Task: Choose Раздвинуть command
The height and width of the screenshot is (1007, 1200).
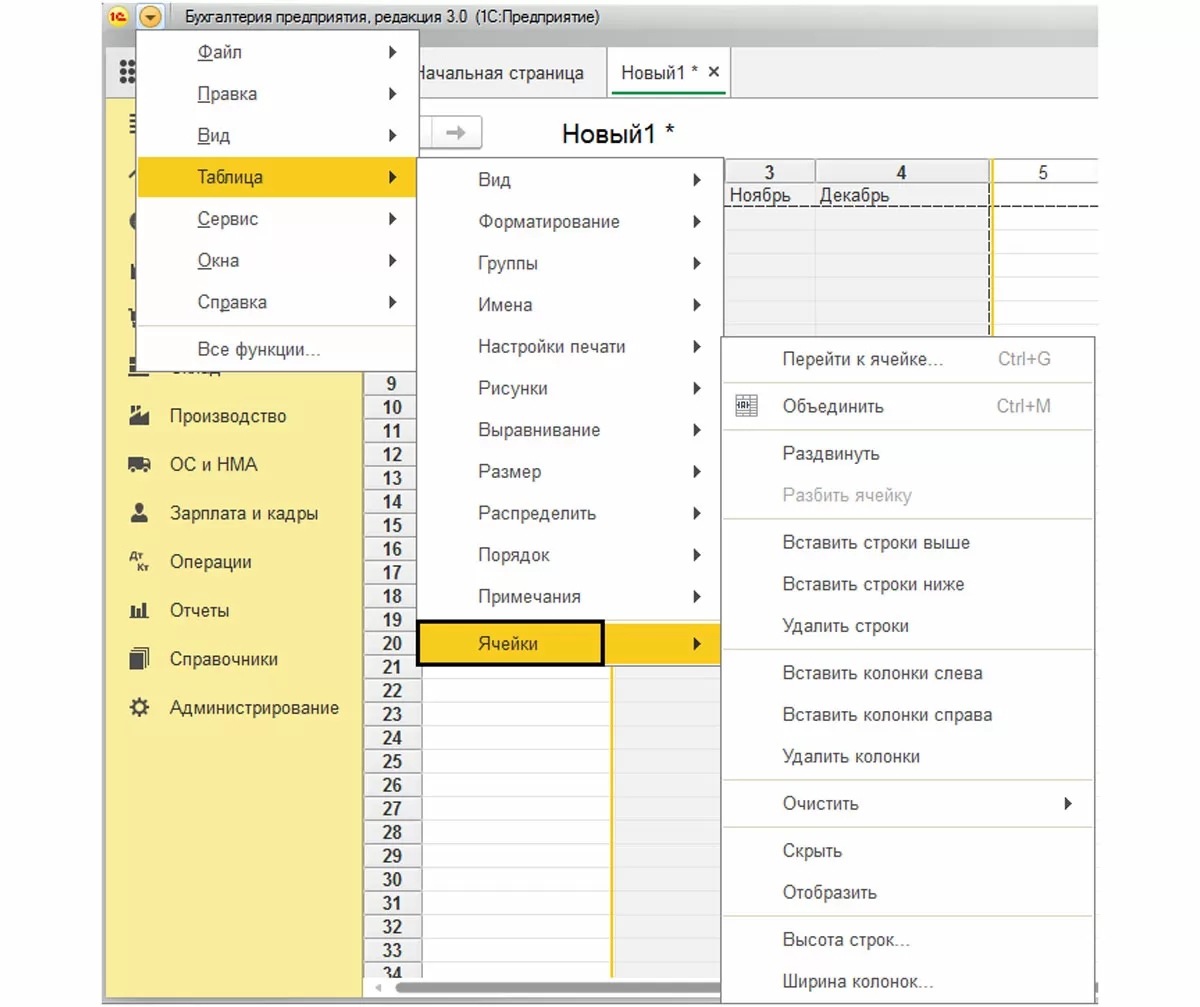Action: point(909,454)
